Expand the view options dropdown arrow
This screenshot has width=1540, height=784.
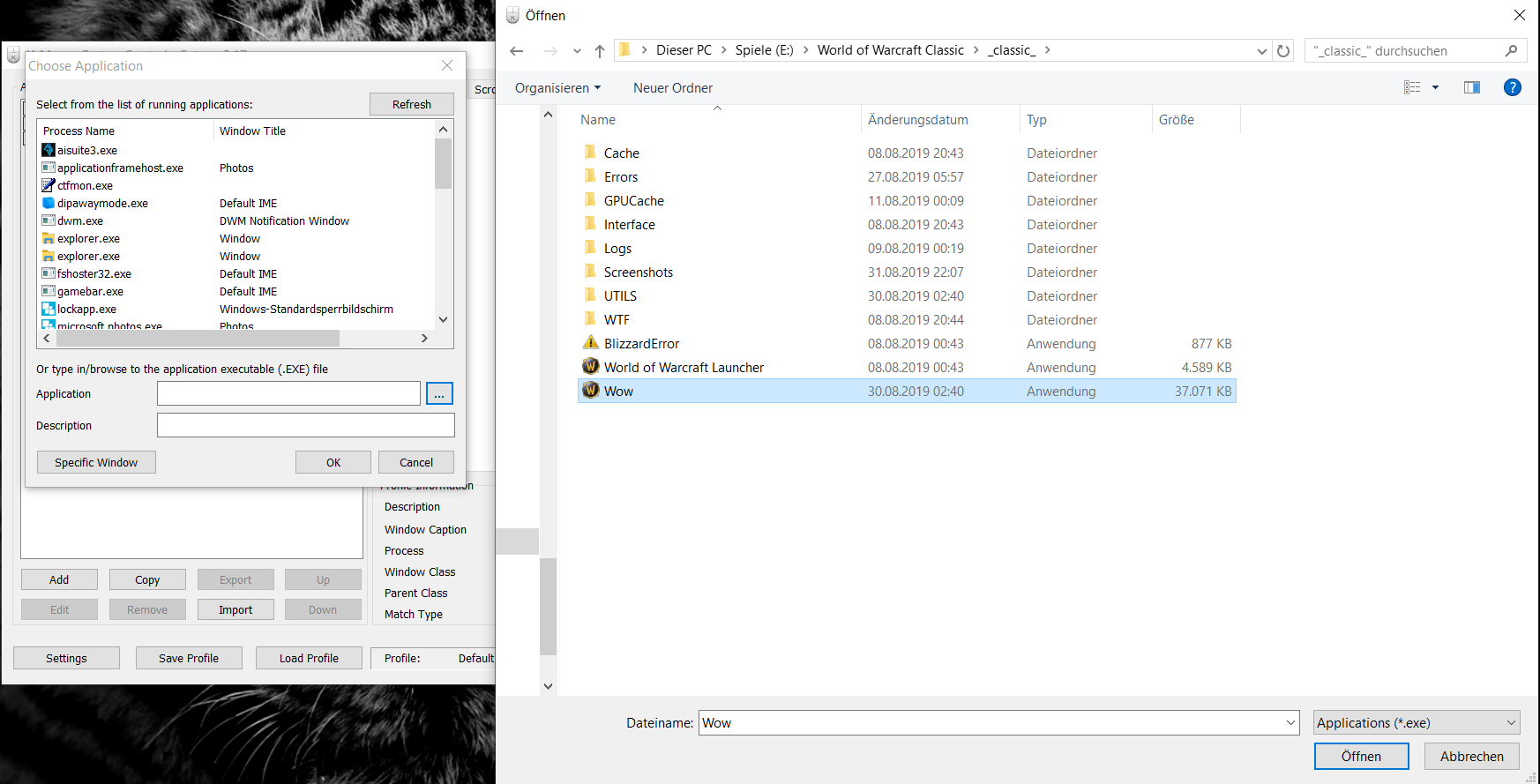(x=1435, y=87)
